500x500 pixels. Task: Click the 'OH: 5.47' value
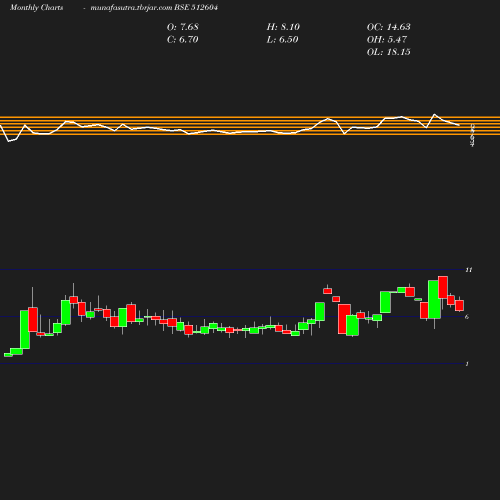point(387,39)
